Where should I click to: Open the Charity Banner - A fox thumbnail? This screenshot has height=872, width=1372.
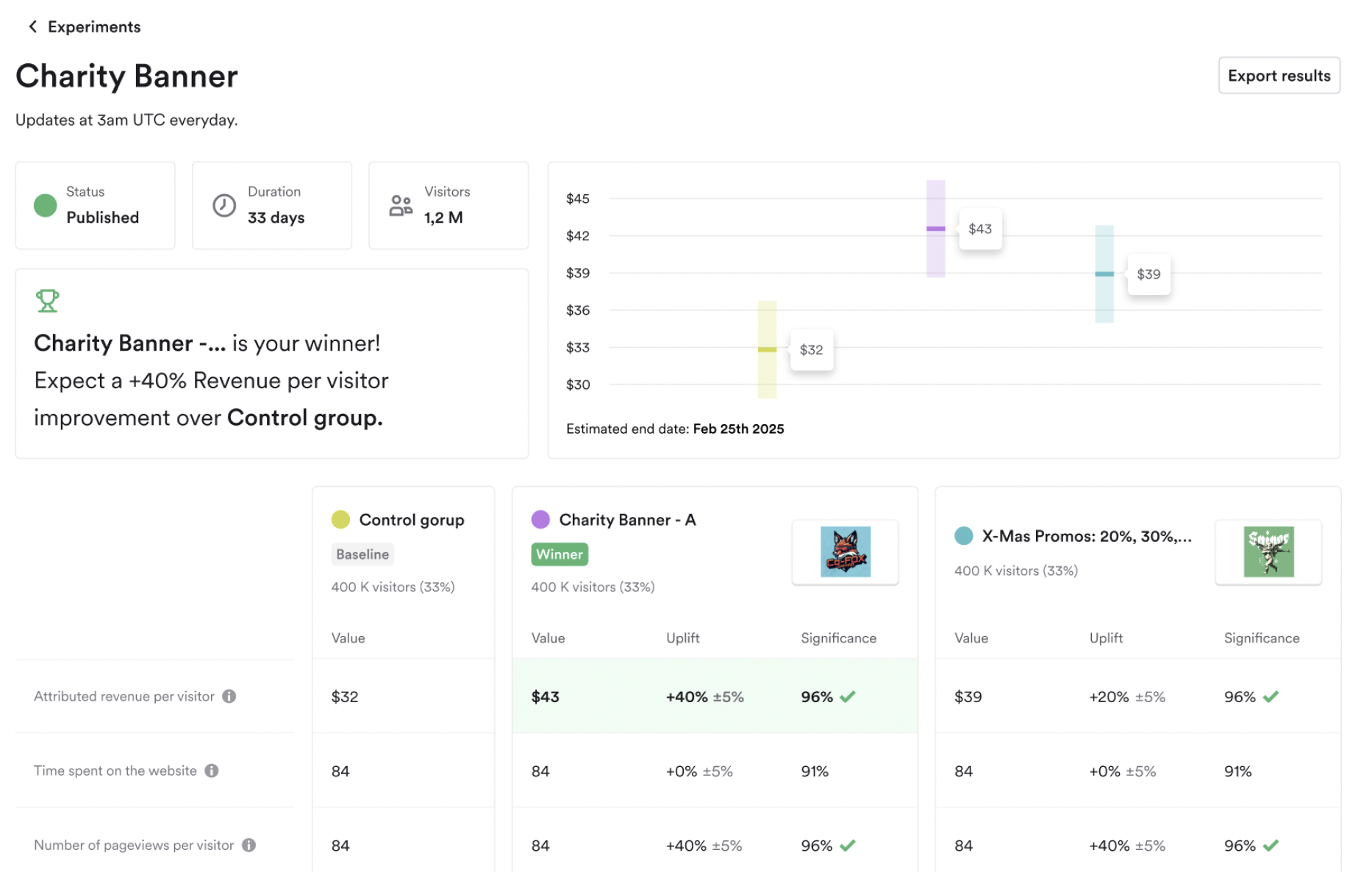(x=845, y=551)
